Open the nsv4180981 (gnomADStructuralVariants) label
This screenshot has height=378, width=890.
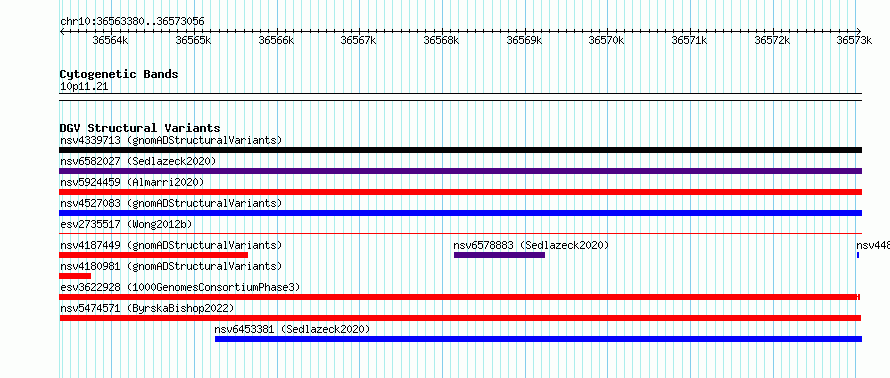click(x=171, y=266)
